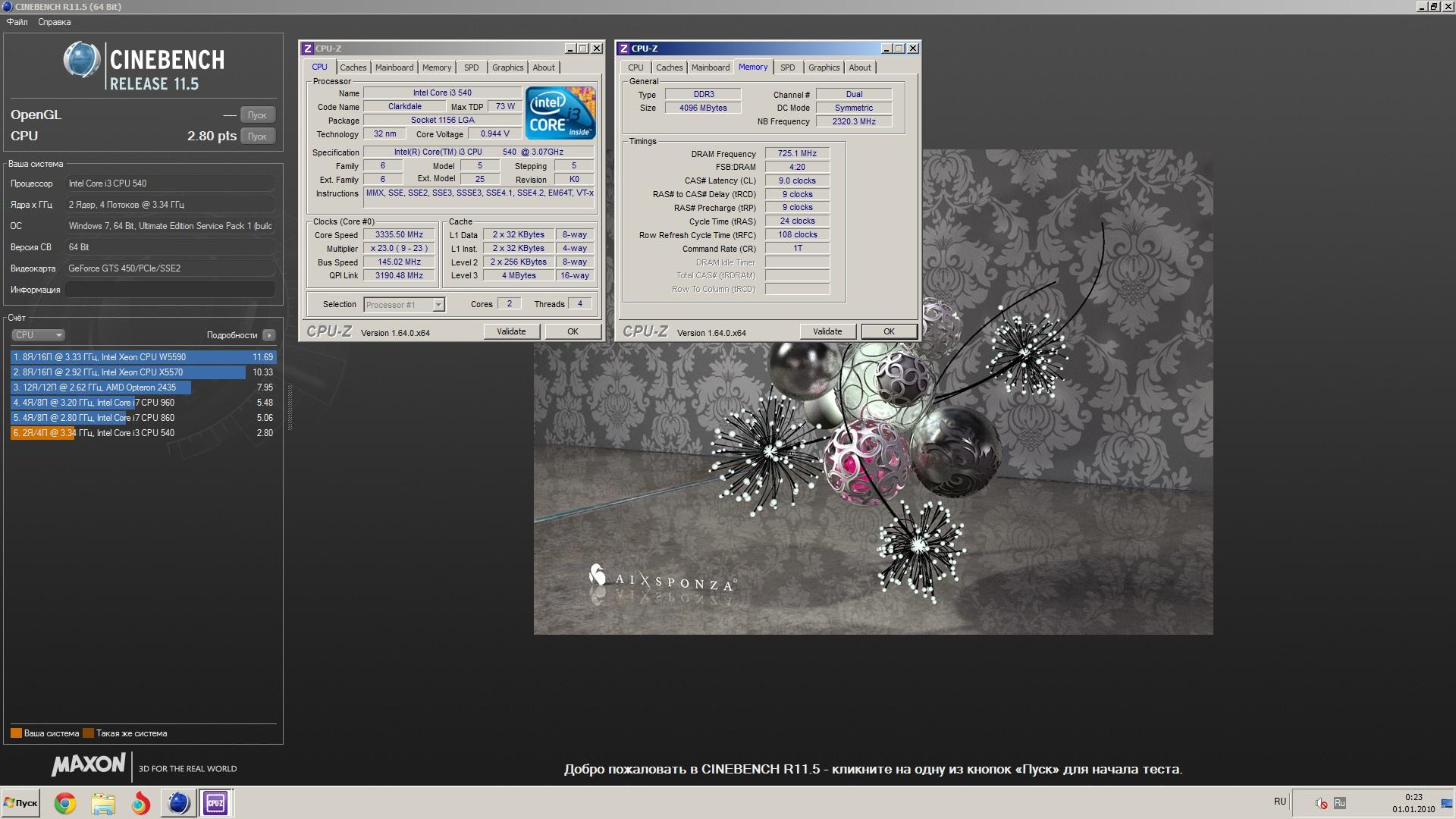
Task: Click the brown Такая же система swatch
Action: coord(88,733)
